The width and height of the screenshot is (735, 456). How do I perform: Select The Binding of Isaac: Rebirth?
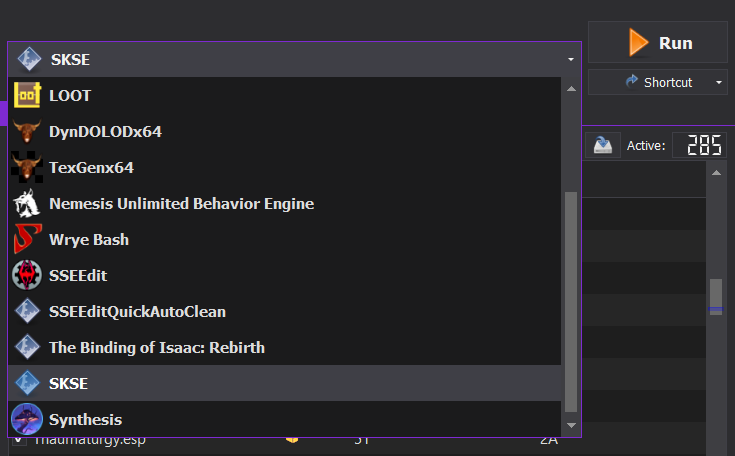click(284, 347)
